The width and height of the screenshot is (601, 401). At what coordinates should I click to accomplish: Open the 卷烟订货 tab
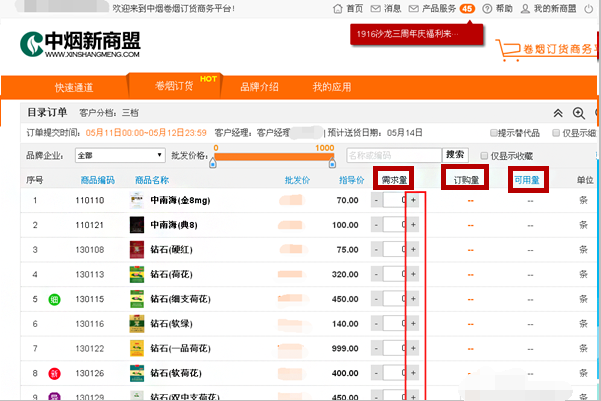pyautogui.click(x=174, y=86)
